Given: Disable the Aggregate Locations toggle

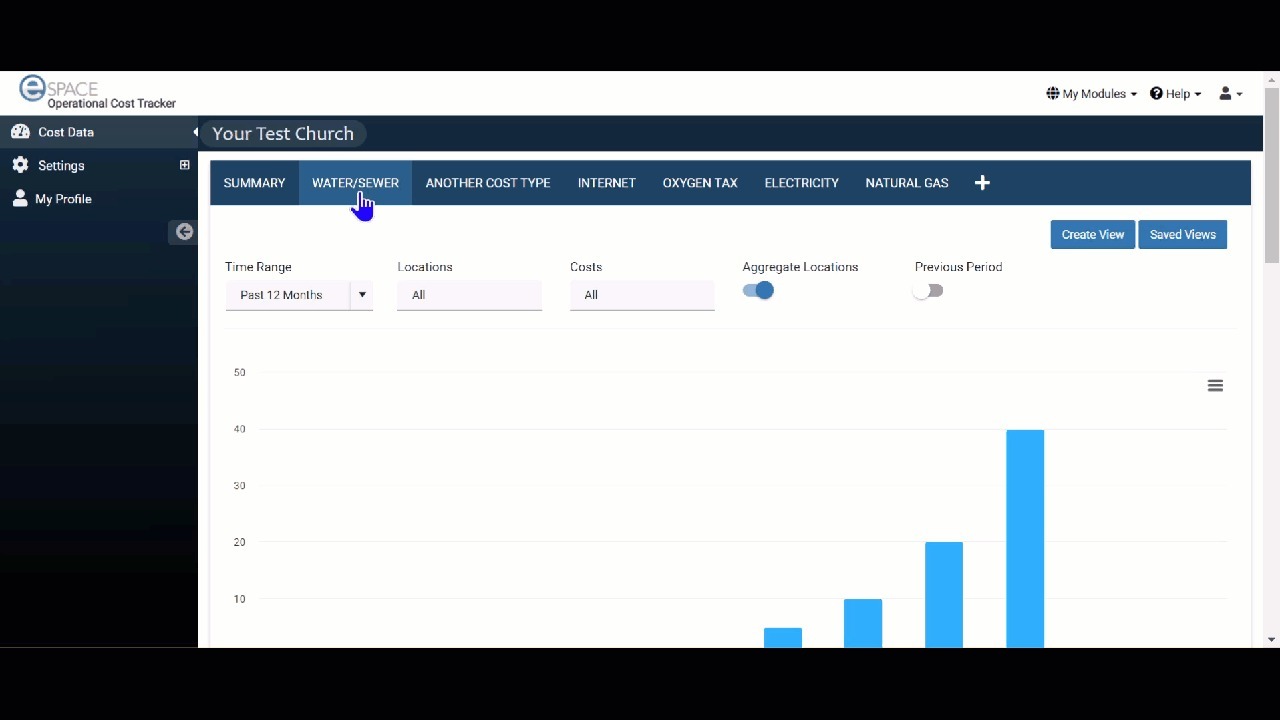Looking at the screenshot, I should point(758,291).
